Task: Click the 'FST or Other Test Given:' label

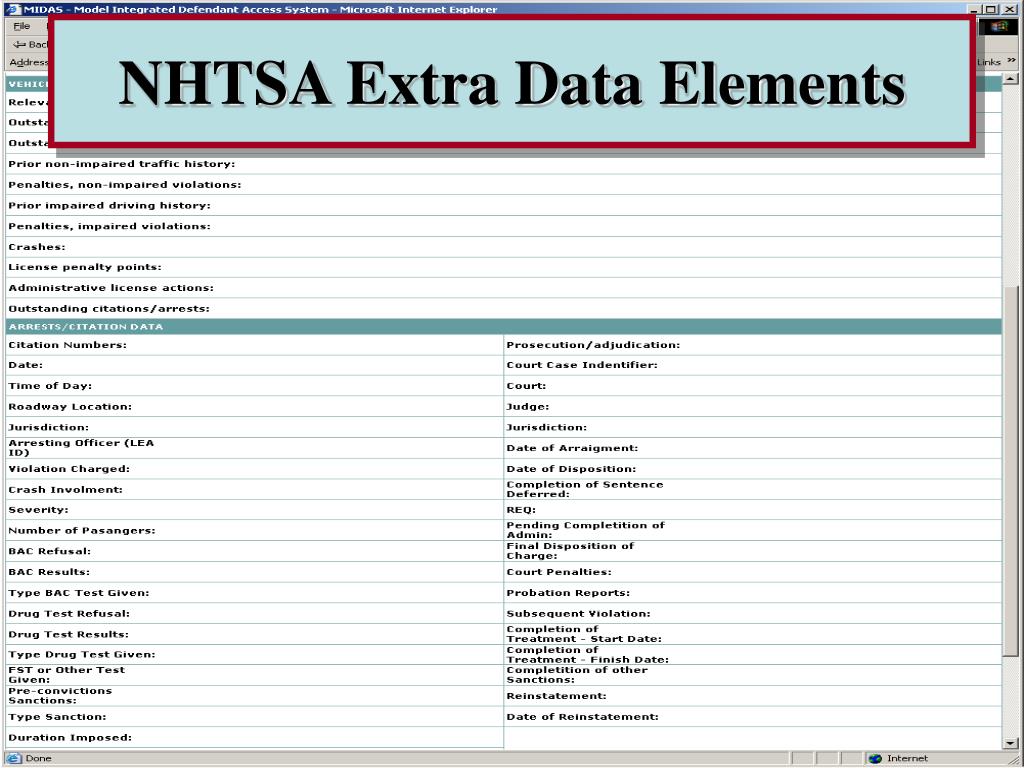Action: point(66,675)
